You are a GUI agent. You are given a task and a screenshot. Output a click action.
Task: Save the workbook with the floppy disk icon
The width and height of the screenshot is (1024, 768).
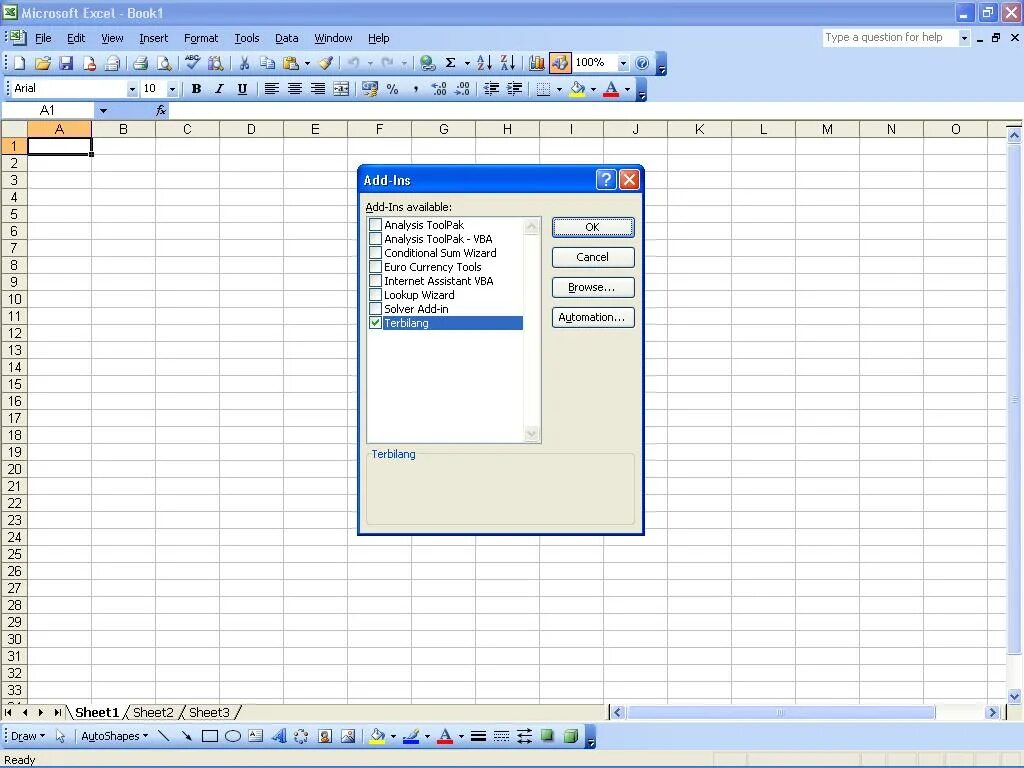click(x=66, y=63)
